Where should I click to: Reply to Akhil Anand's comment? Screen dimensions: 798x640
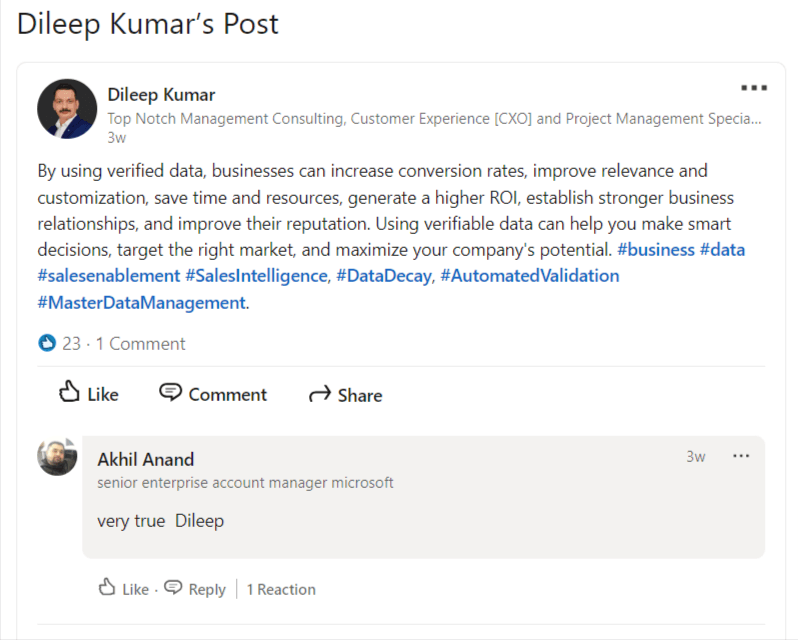point(195,589)
